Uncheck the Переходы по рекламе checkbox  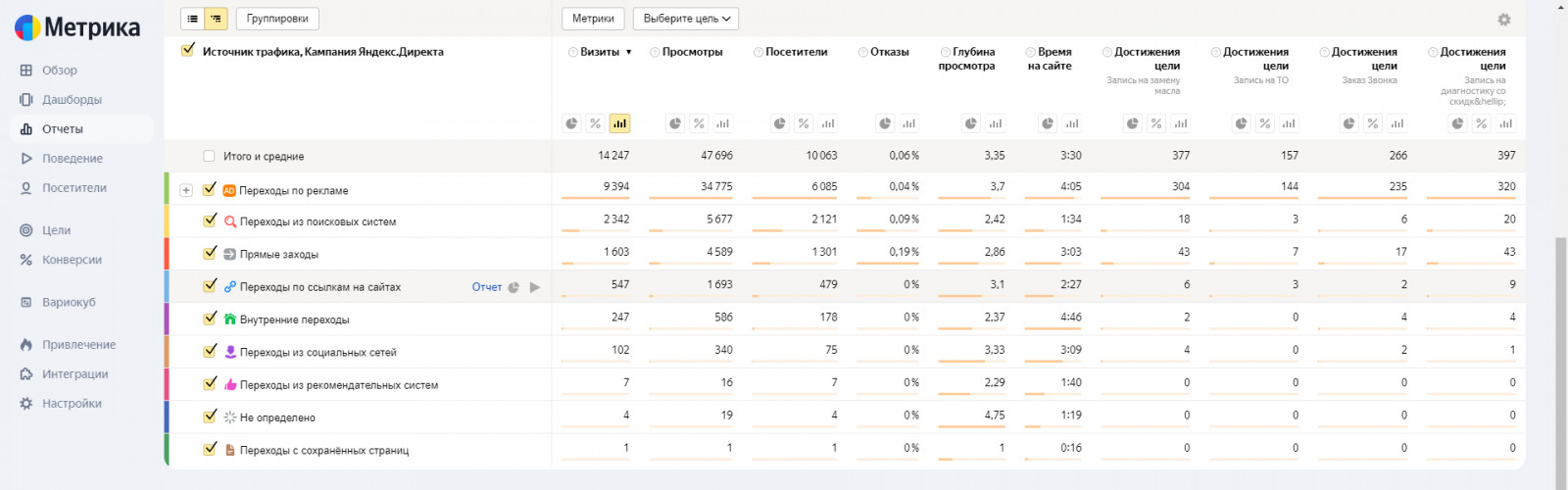[210, 189]
